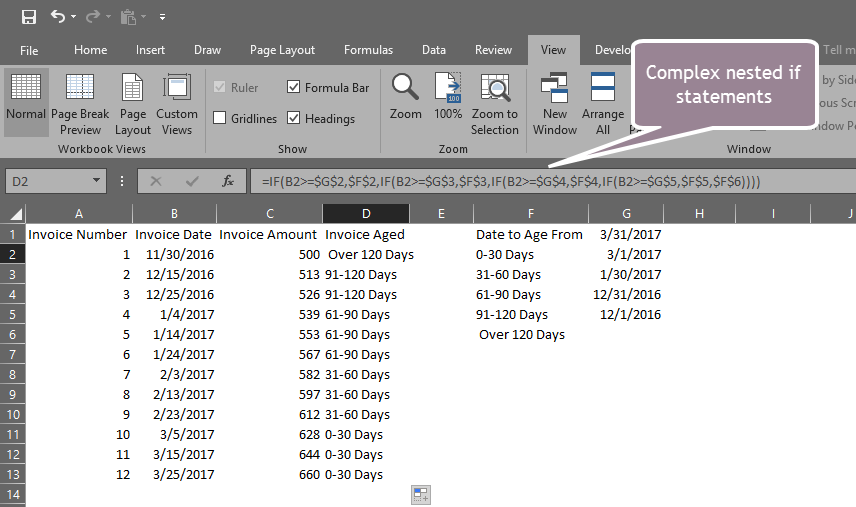
Task: Set zoom to 100%
Action: 448,98
